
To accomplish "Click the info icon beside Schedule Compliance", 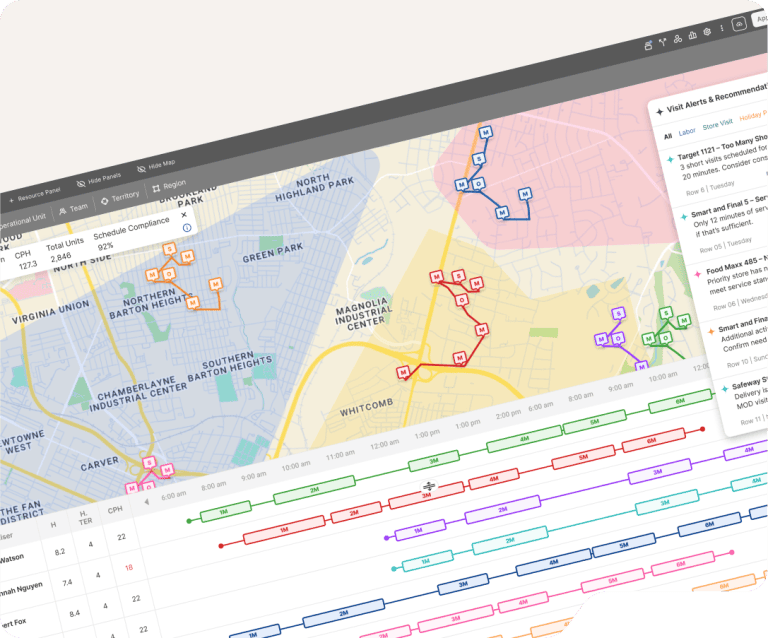I will pos(187,228).
